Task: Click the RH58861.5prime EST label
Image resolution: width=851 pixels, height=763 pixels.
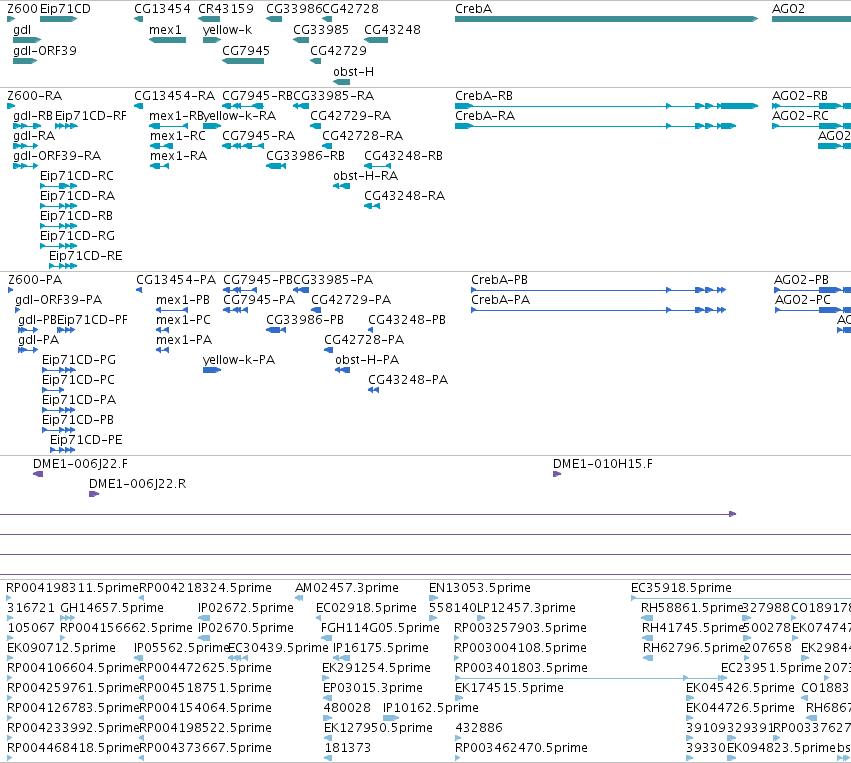Action: tap(691, 608)
